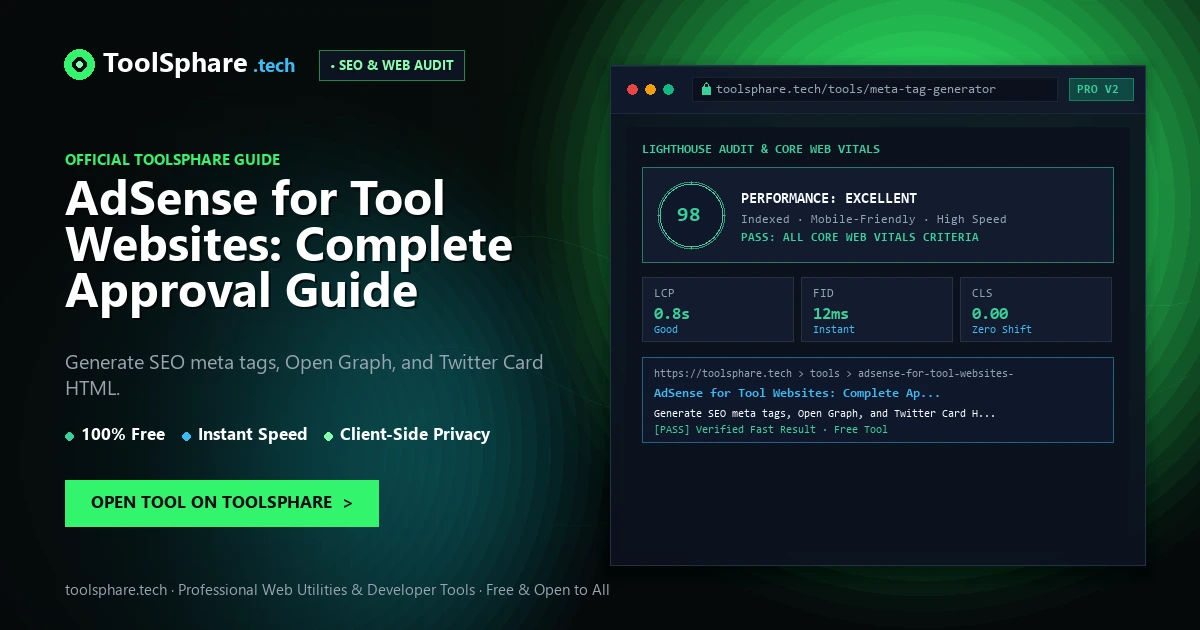Click the green window dot
The height and width of the screenshot is (630, 1200).
669,89
